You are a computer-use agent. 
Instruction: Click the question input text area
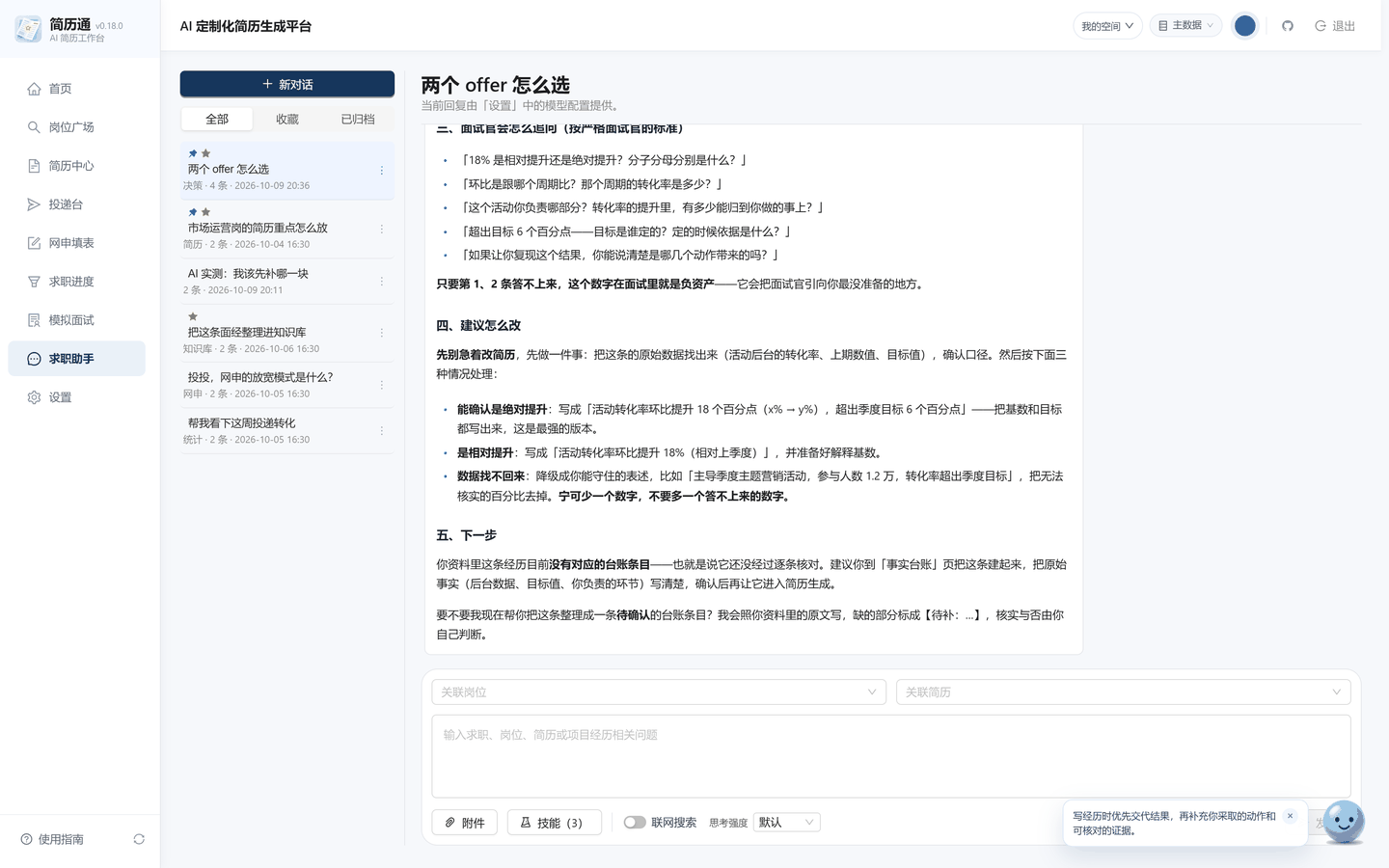(891, 756)
